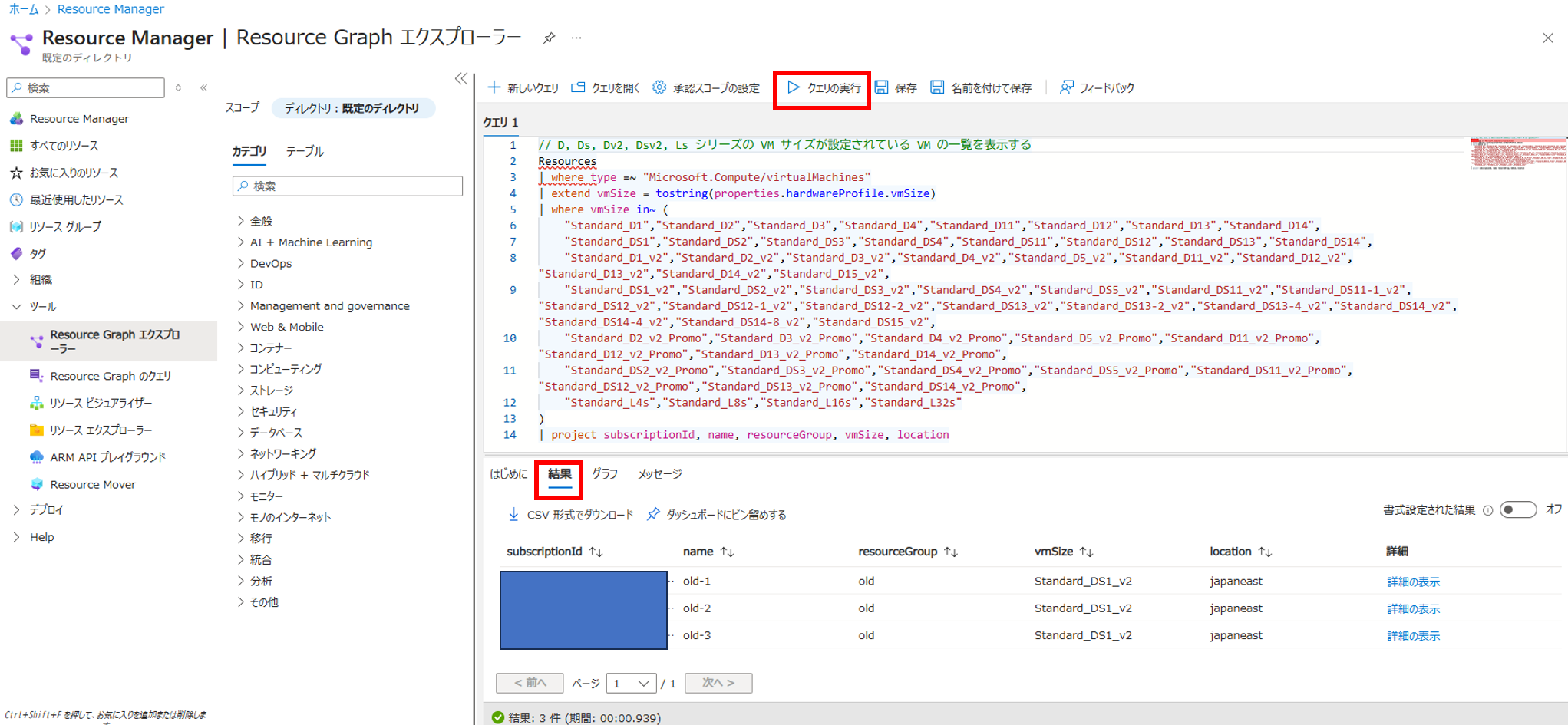Click the CSV download icon
Viewport: 1568px width, 725px height.
click(x=513, y=514)
